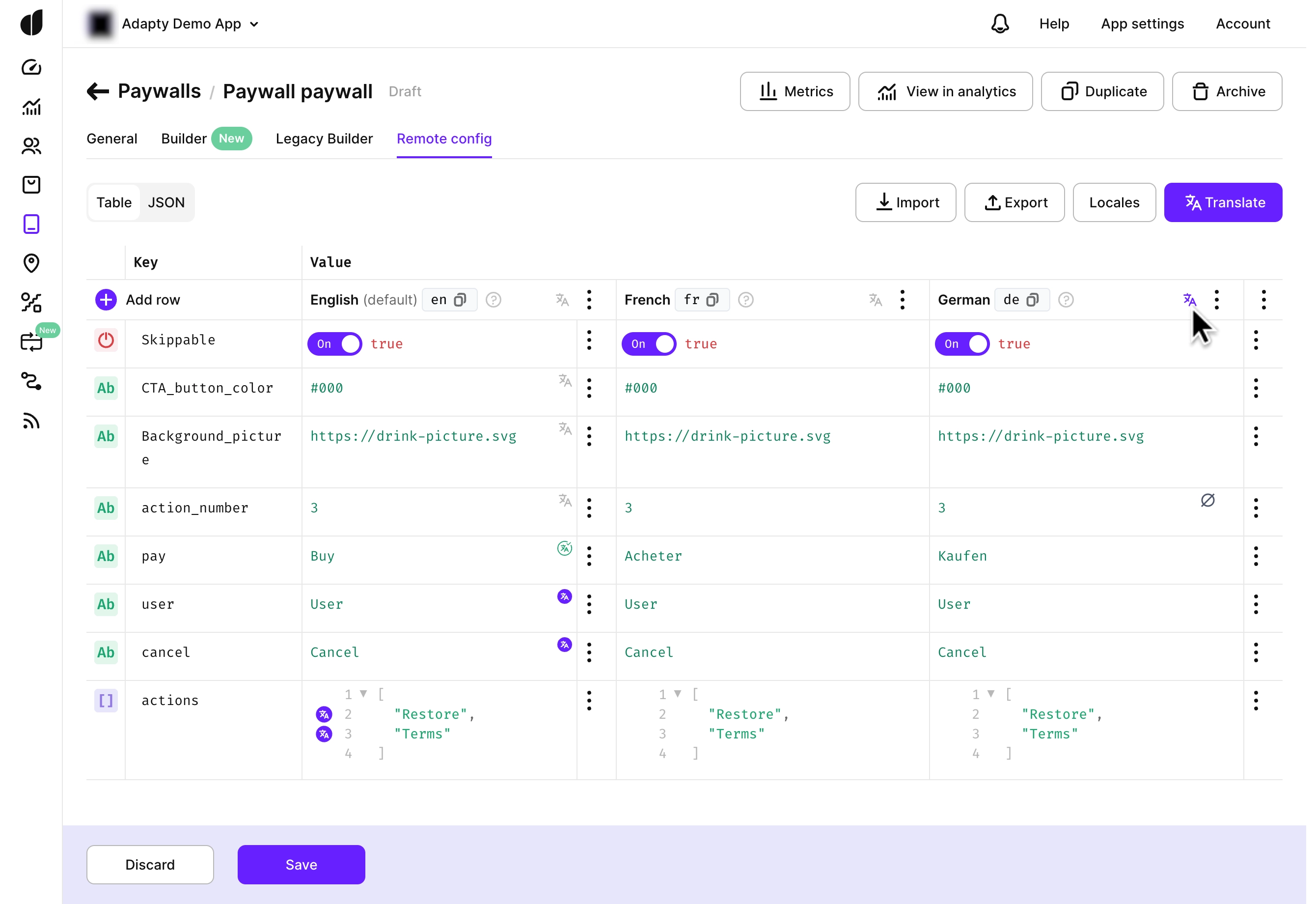Click the back arrow to Paywalls

pyautogui.click(x=98, y=91)
